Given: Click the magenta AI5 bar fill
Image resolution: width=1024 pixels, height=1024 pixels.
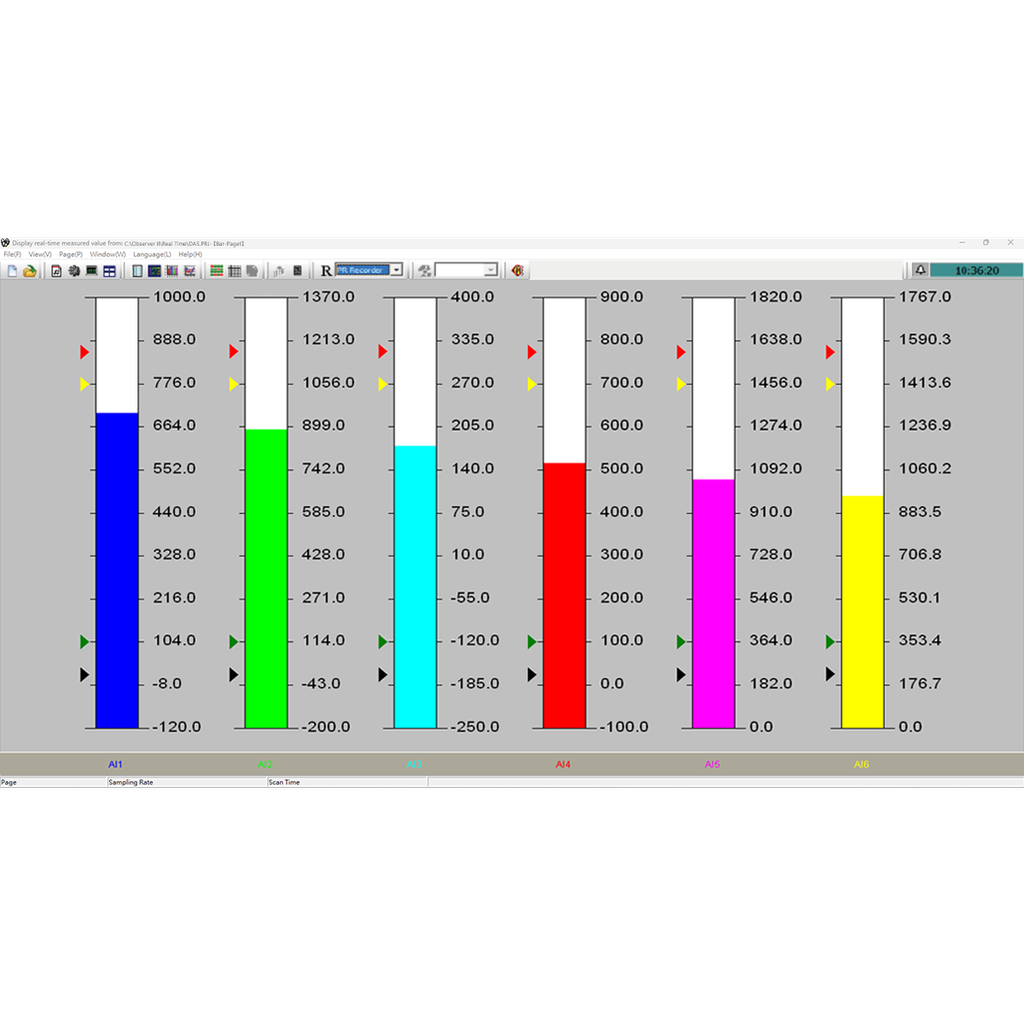Looking at the screenshot, I should pyautogui.click(x=712, y=600).
